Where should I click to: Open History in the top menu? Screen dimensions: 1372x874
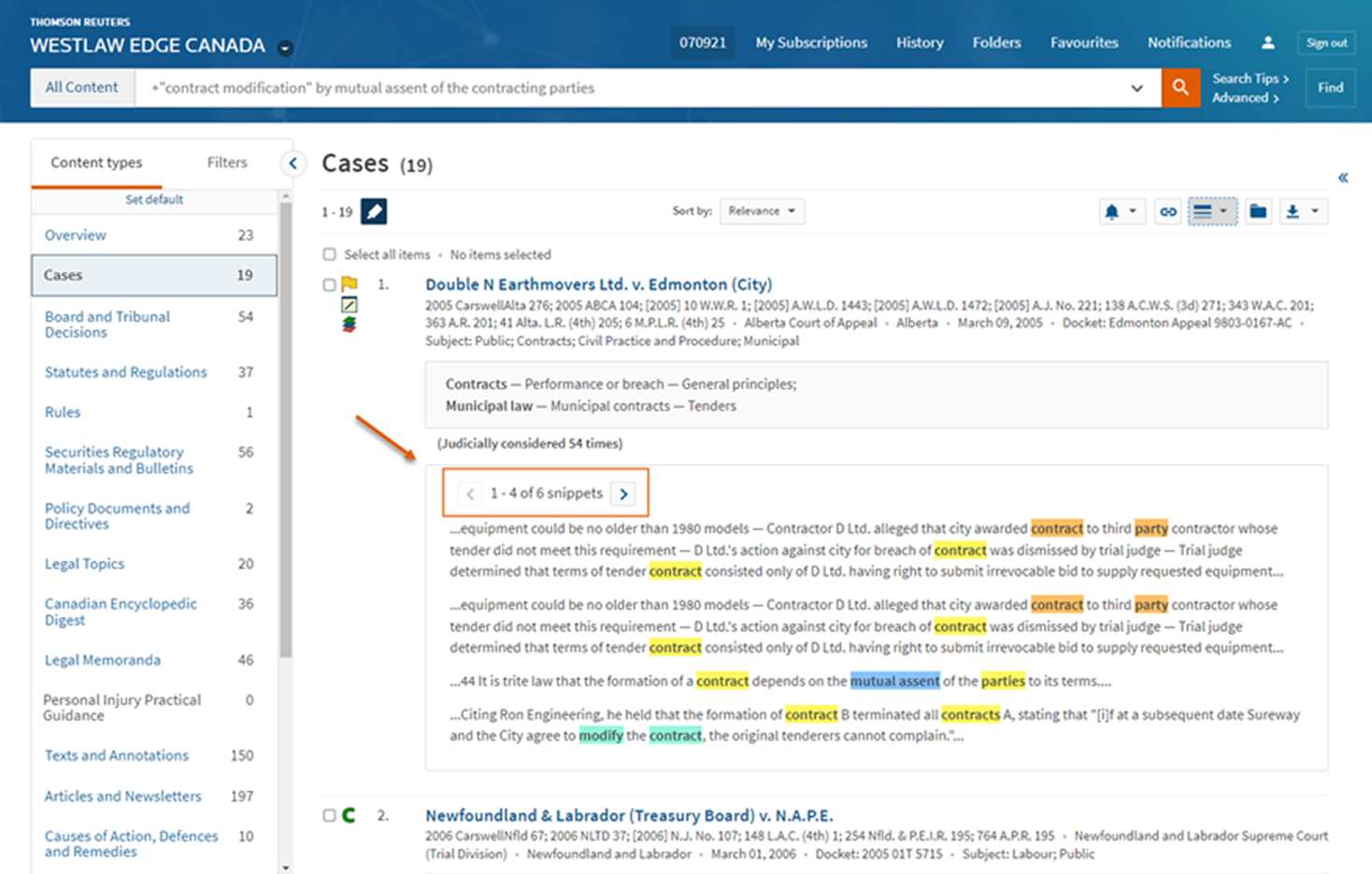920,42
